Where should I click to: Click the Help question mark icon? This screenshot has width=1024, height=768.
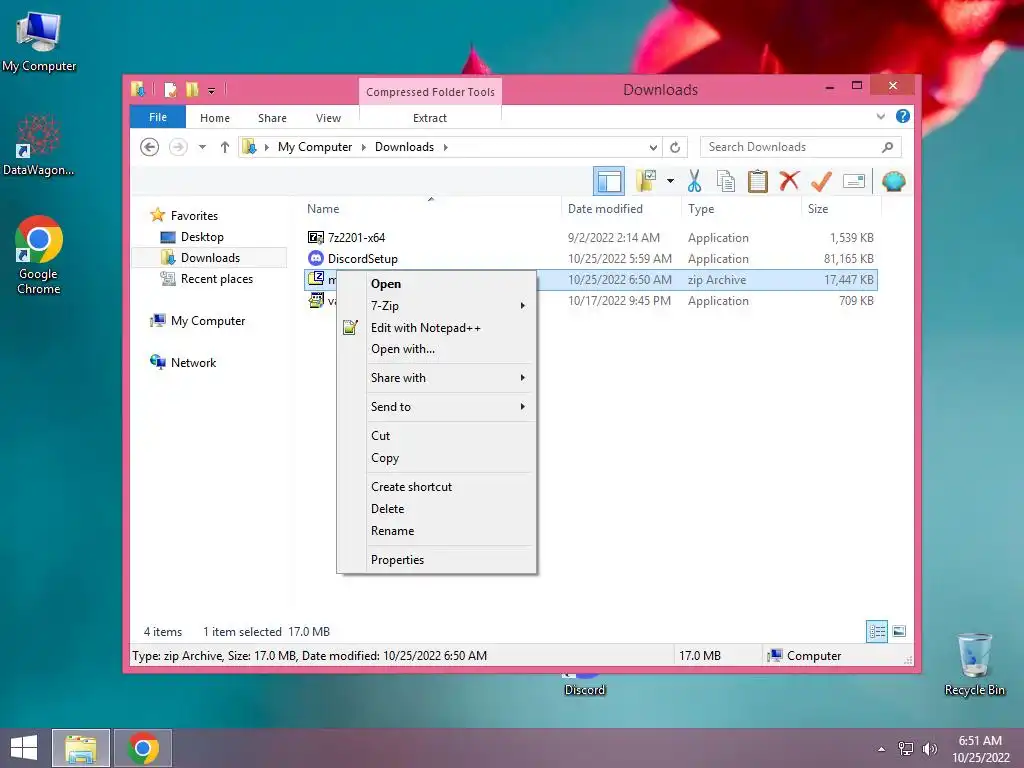[903, 116]
